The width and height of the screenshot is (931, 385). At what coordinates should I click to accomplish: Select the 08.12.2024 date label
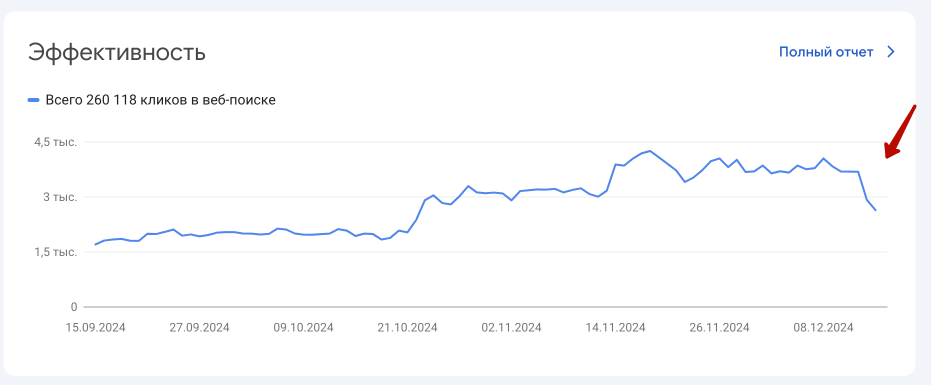(x=823, y=327)
